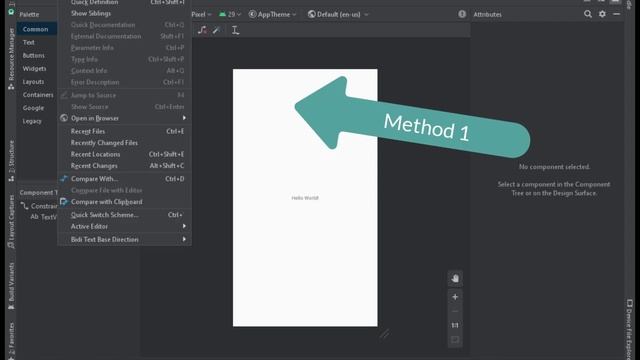The width and height of the screenshot is (640, 360).
Task: Choose Recently Changed Files
Action: pyautogui.click(x=124, y=143)
